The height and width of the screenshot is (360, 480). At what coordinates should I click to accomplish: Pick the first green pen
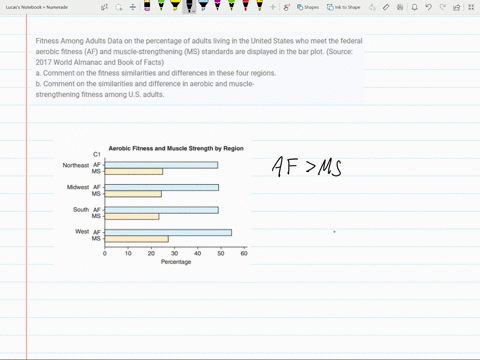pyautogui.click(x=161, y=6)
